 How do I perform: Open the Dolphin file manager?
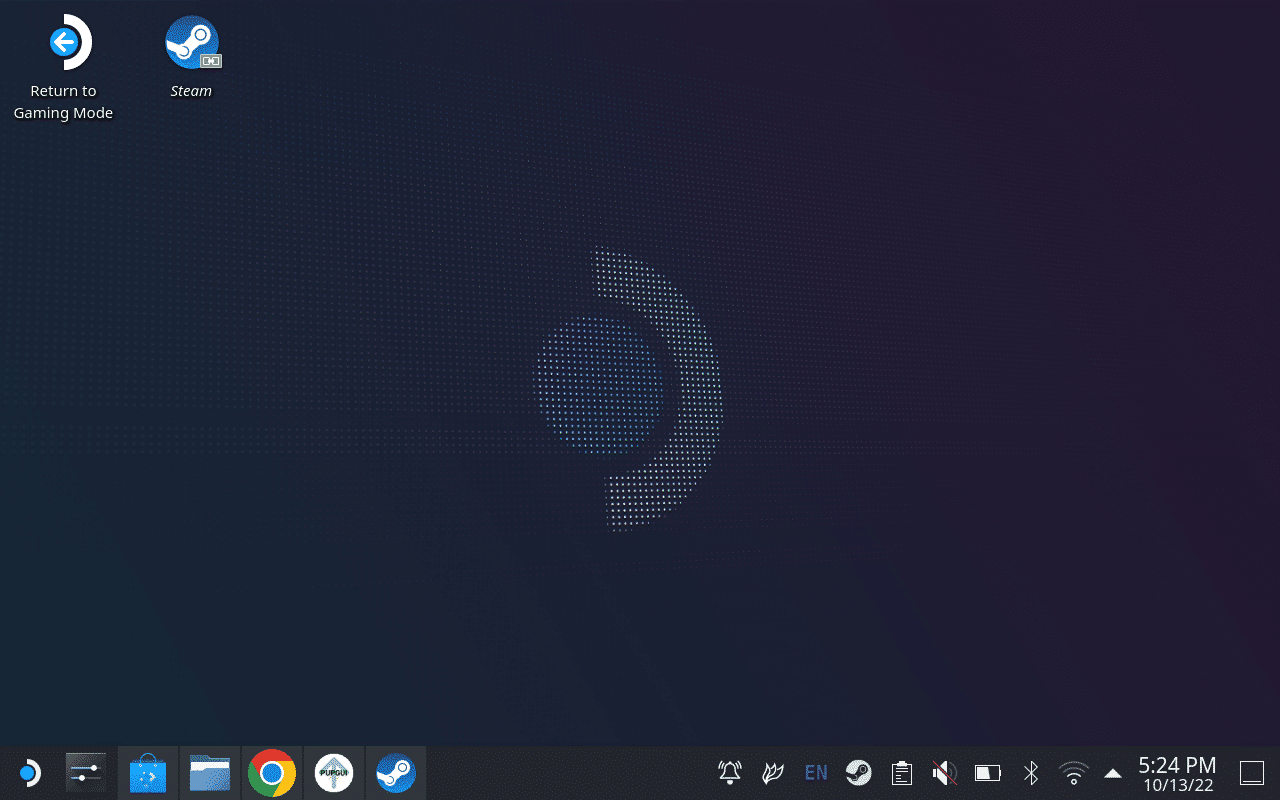pos(210,773)
